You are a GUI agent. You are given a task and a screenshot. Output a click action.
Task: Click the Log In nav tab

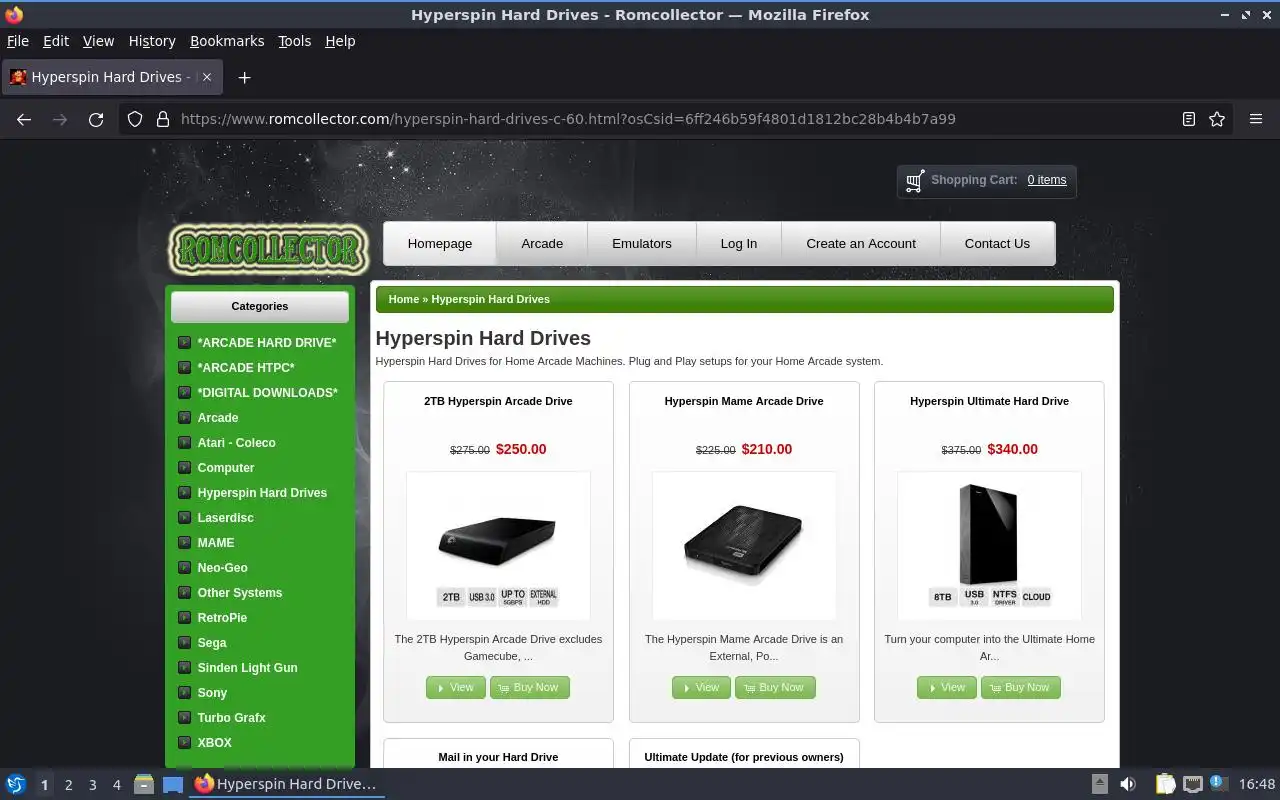coord(739,243)
